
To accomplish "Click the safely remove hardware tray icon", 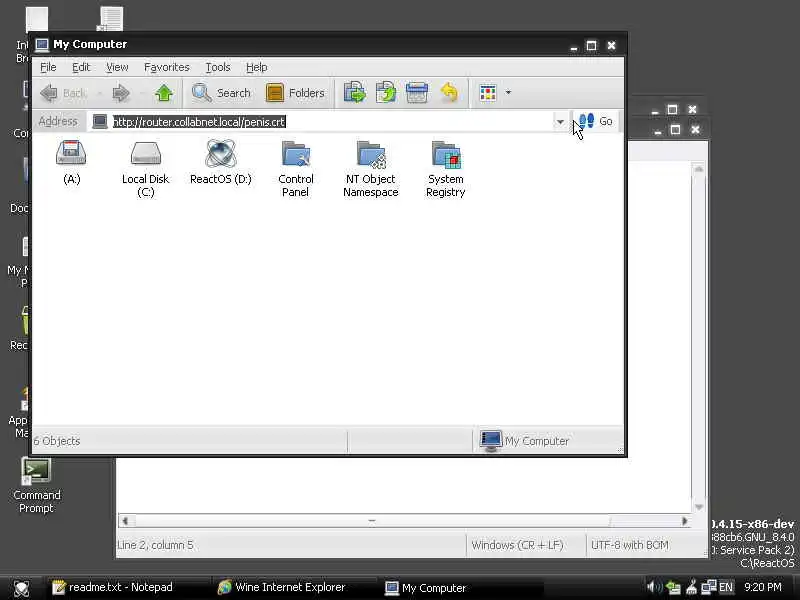I will pyautogui.click(x=673, y=588).
